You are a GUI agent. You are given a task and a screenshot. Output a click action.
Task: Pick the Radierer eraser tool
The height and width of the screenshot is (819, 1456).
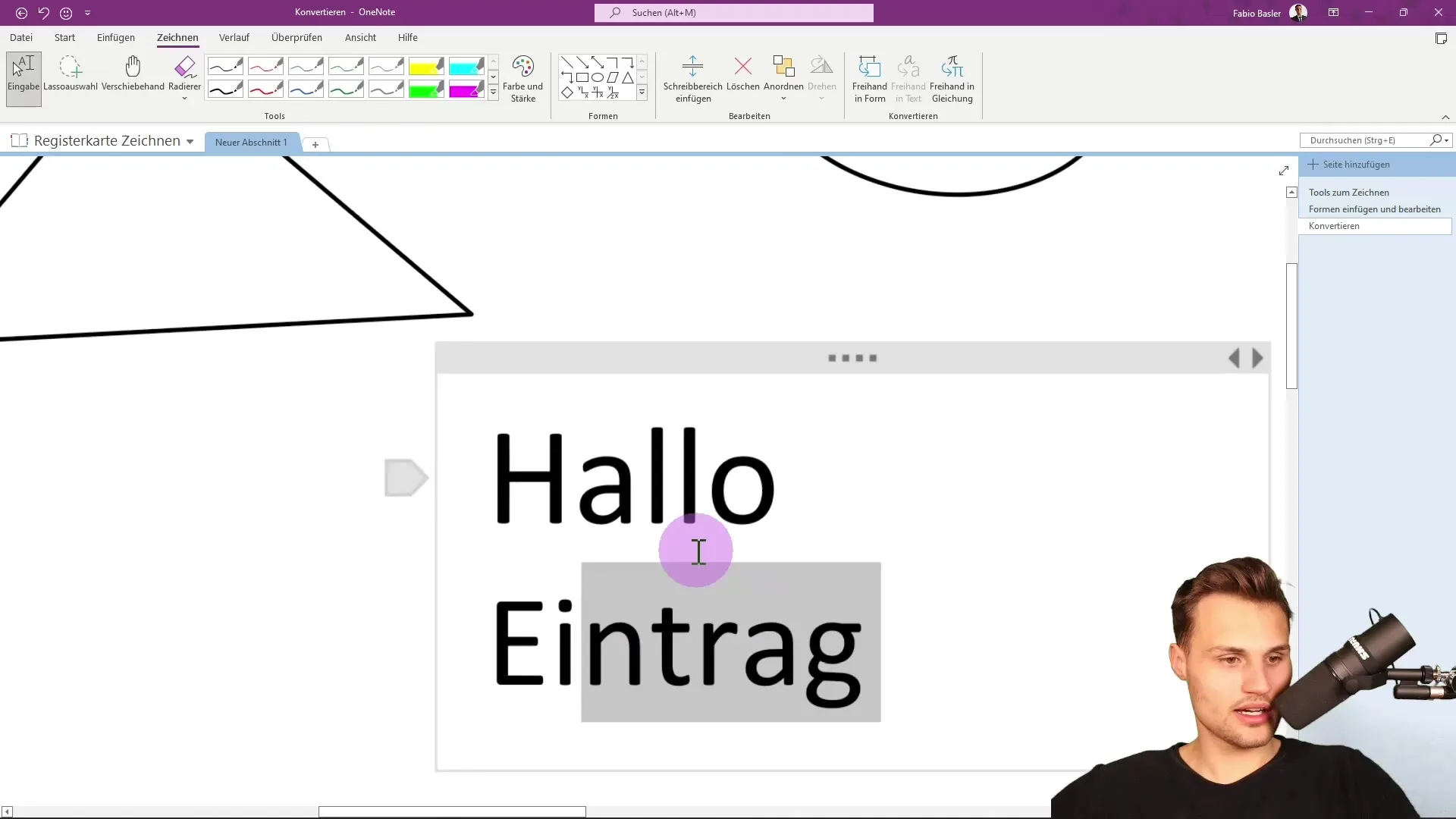point(185,73)
